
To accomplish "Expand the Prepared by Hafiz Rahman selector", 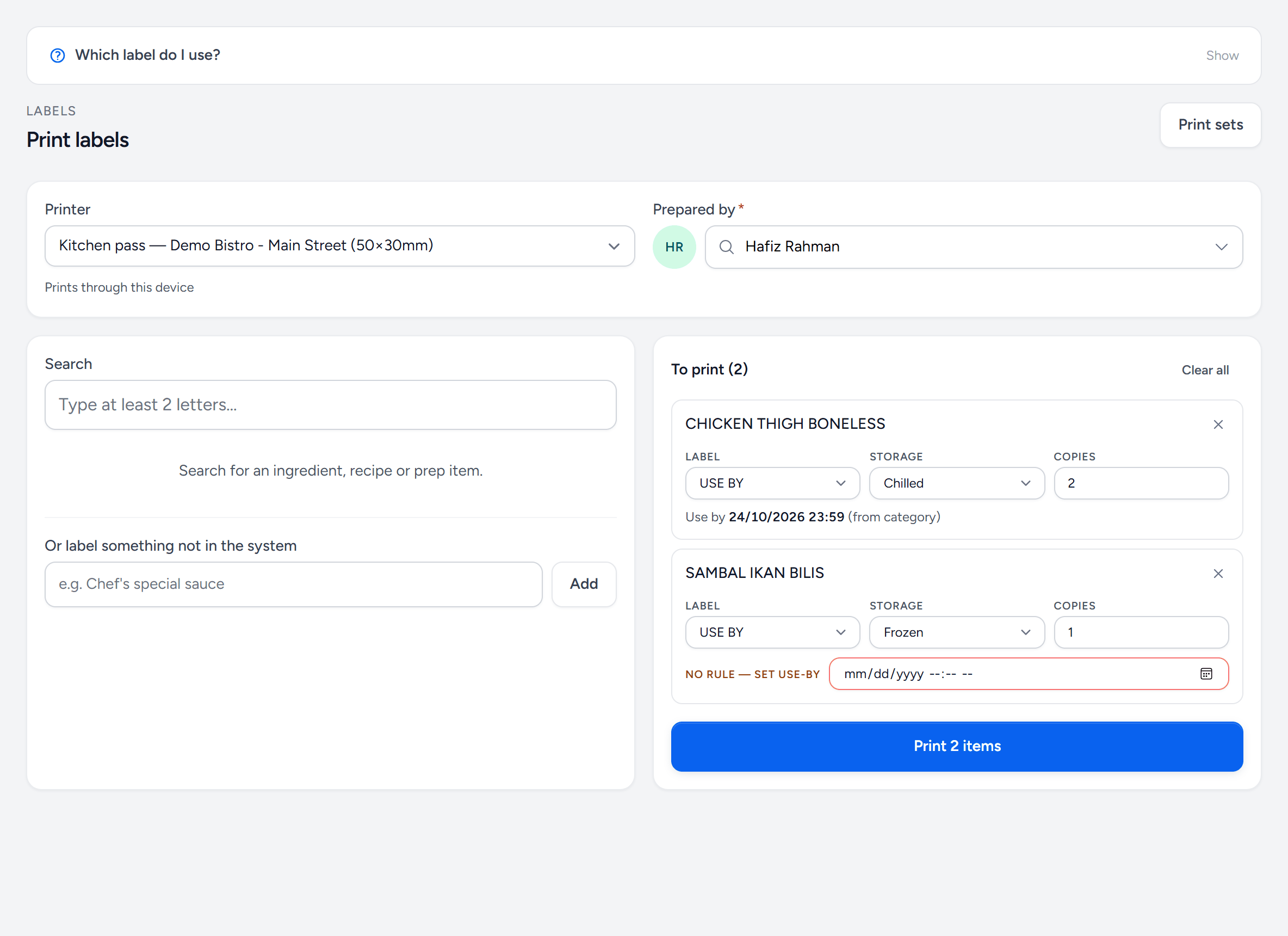I will pos(974,247).
